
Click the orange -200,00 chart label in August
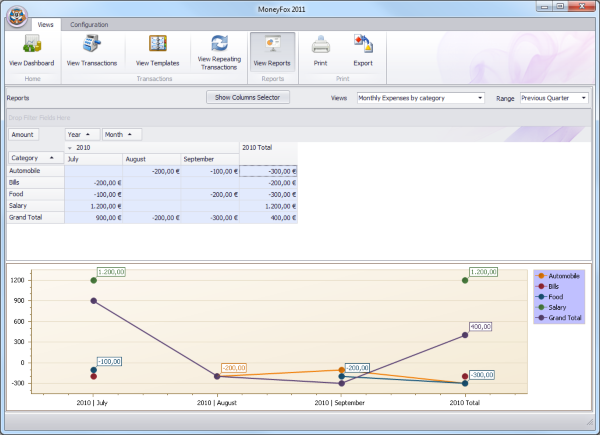pos(234,368)
